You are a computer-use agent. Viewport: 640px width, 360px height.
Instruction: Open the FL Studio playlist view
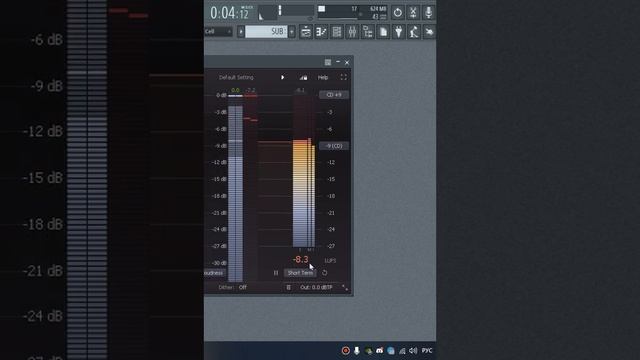(306, 32)
